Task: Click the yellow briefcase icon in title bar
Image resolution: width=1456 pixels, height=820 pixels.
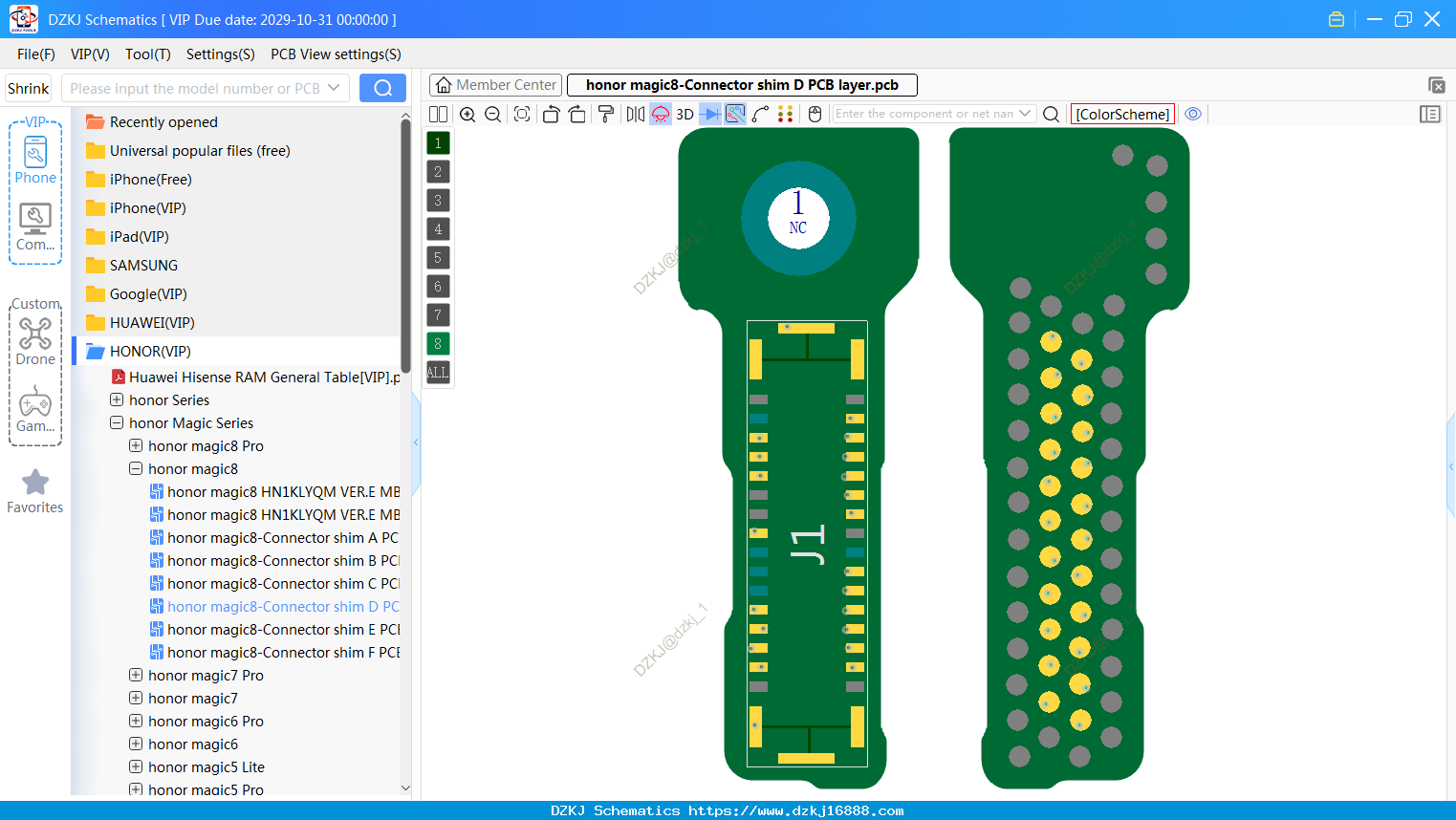Action: click(x=1336, y=19)
